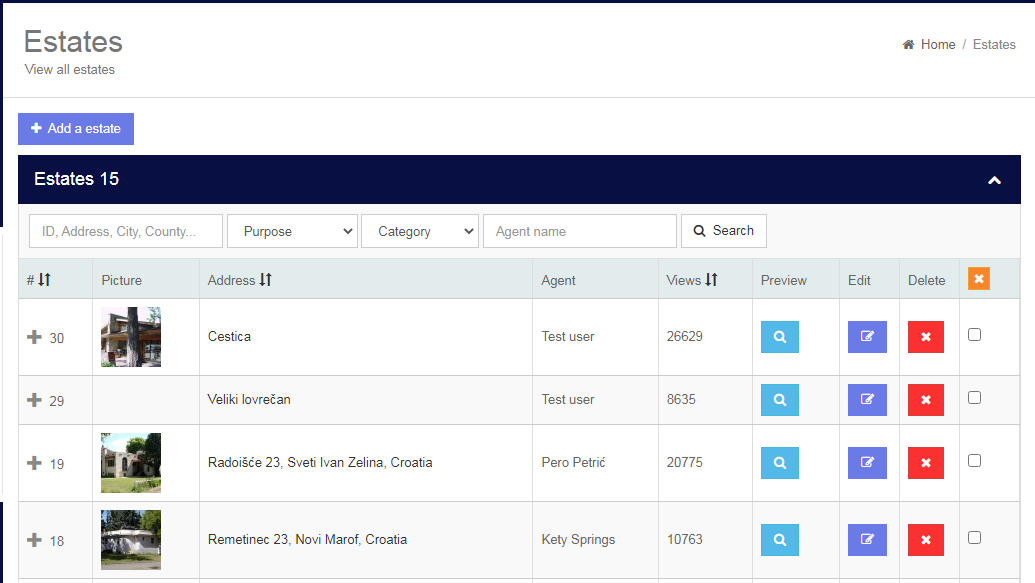Edit the Radoišće 23 estate

point(867,463)
